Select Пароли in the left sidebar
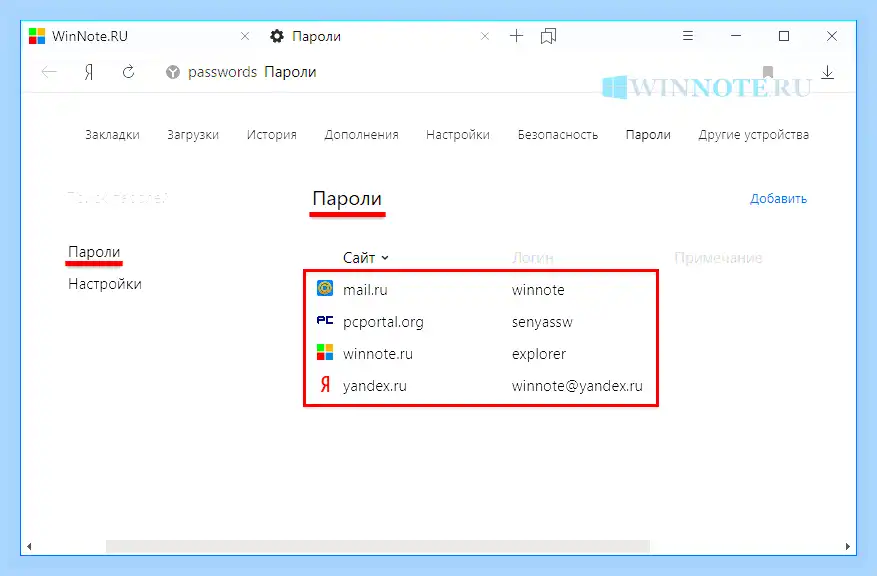Image resolution: width=877 pixels, height=576 pixels. pos(94,252)
